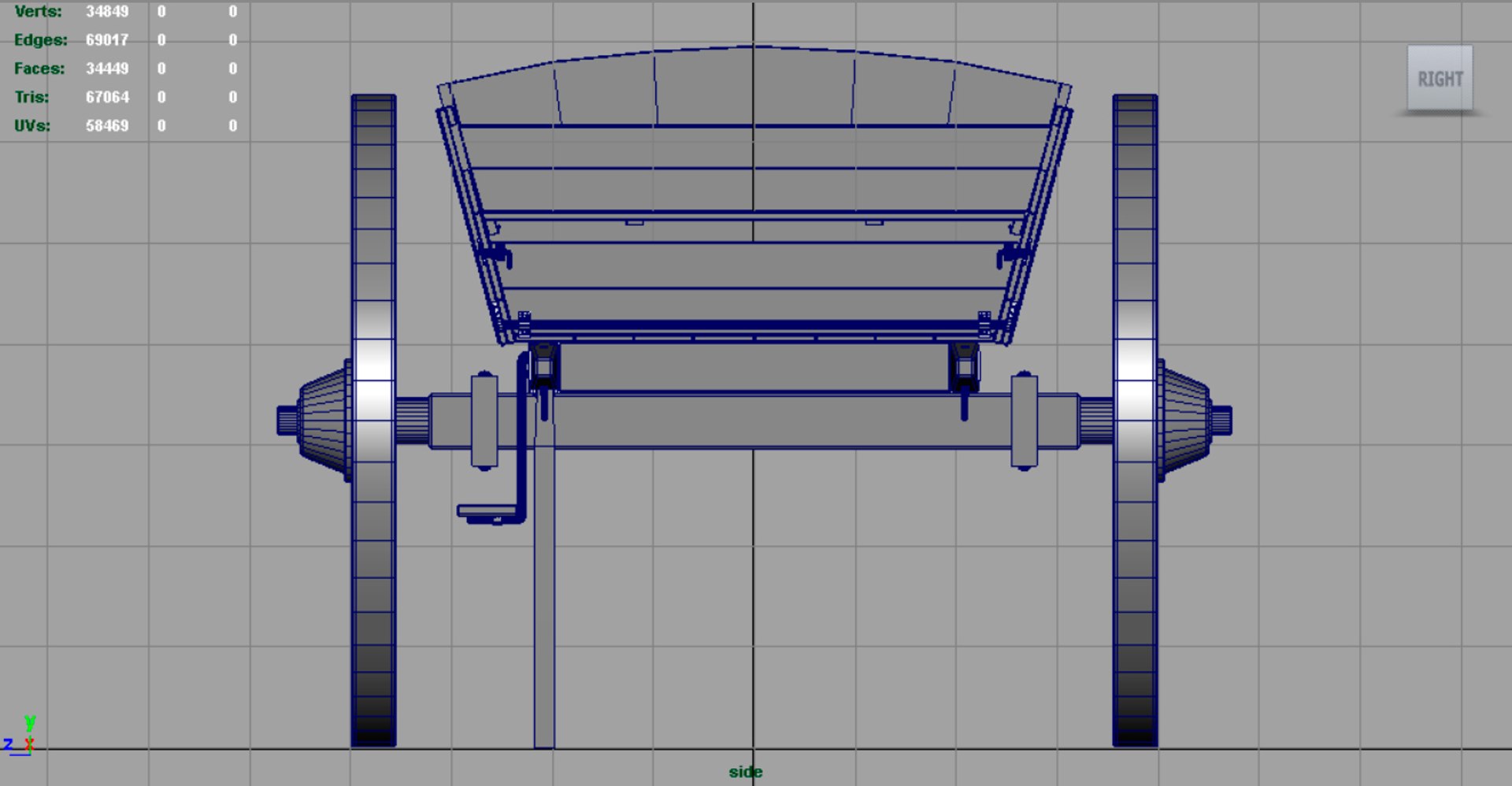Viewport: 1512px width, 786px height.
Task: Click the XYZ axis indicator
Action: pyautogui.click(x=19, y=736)
